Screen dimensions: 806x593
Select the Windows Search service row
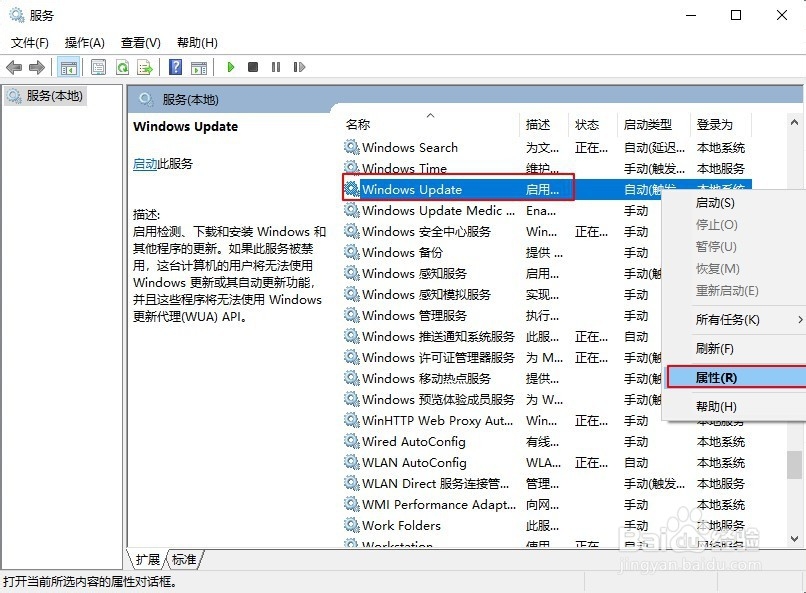click(x=410, y=146)
